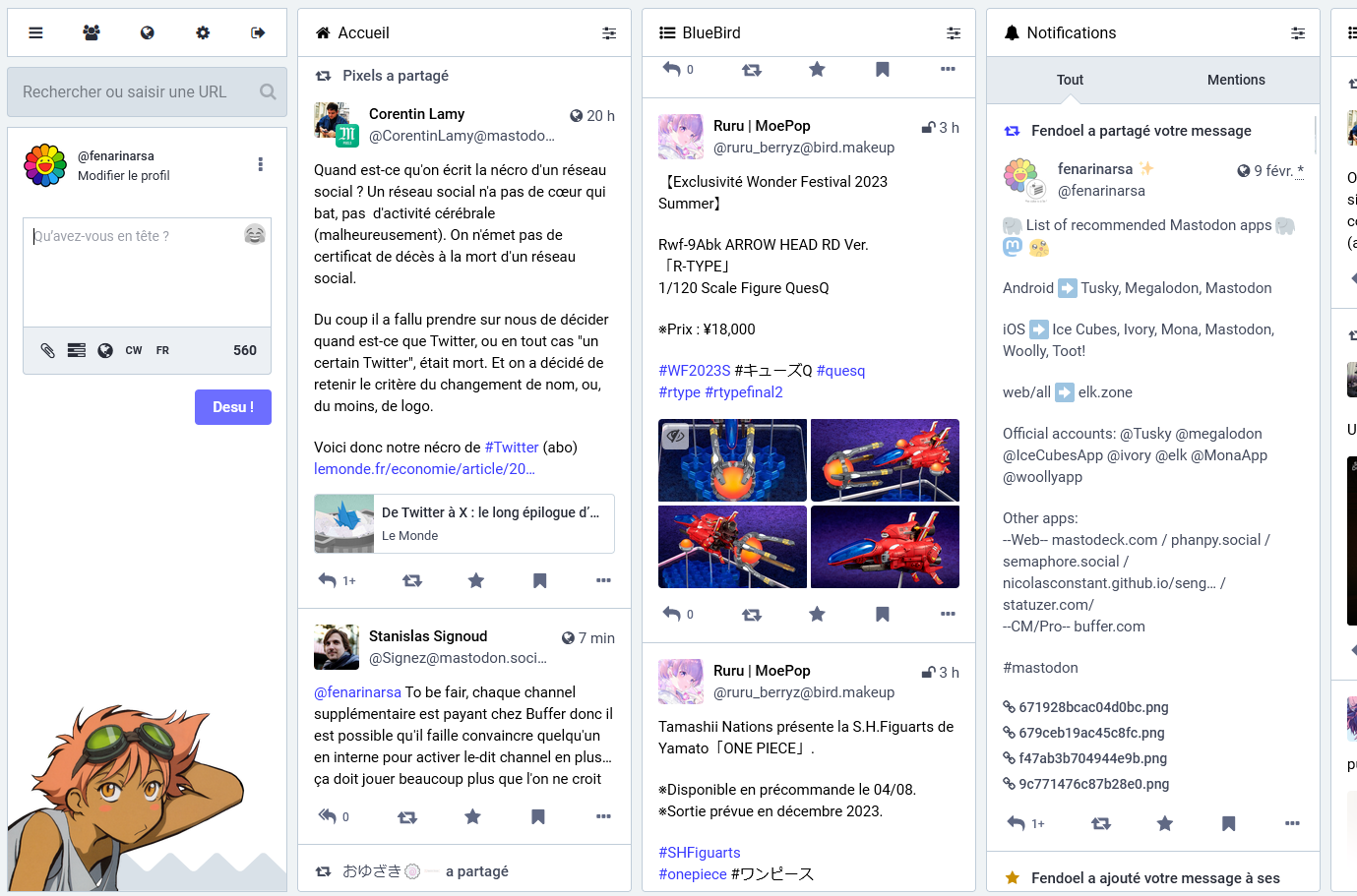Bookmark Corentin Lamy's post
This screenshot has height=896, width=1357.
(x=539, y=580)
